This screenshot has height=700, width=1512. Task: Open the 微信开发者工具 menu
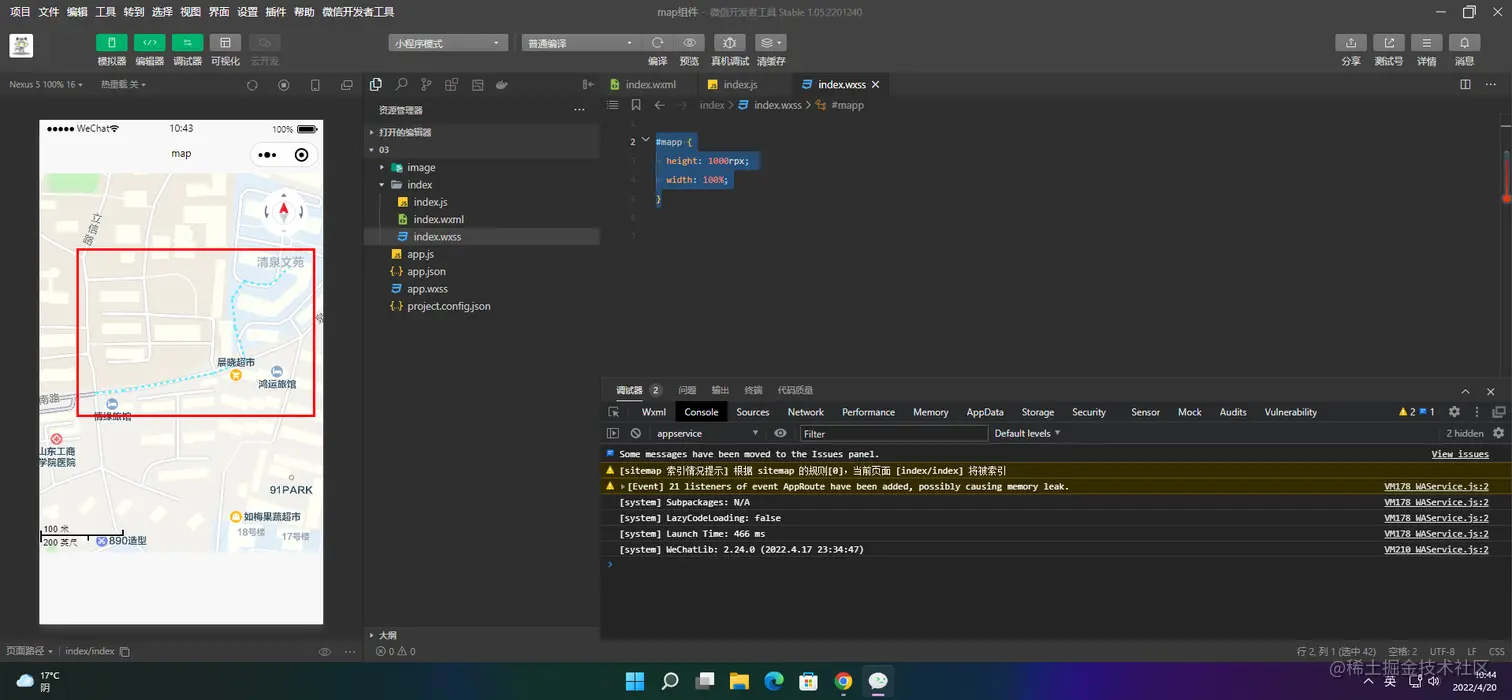358,12
